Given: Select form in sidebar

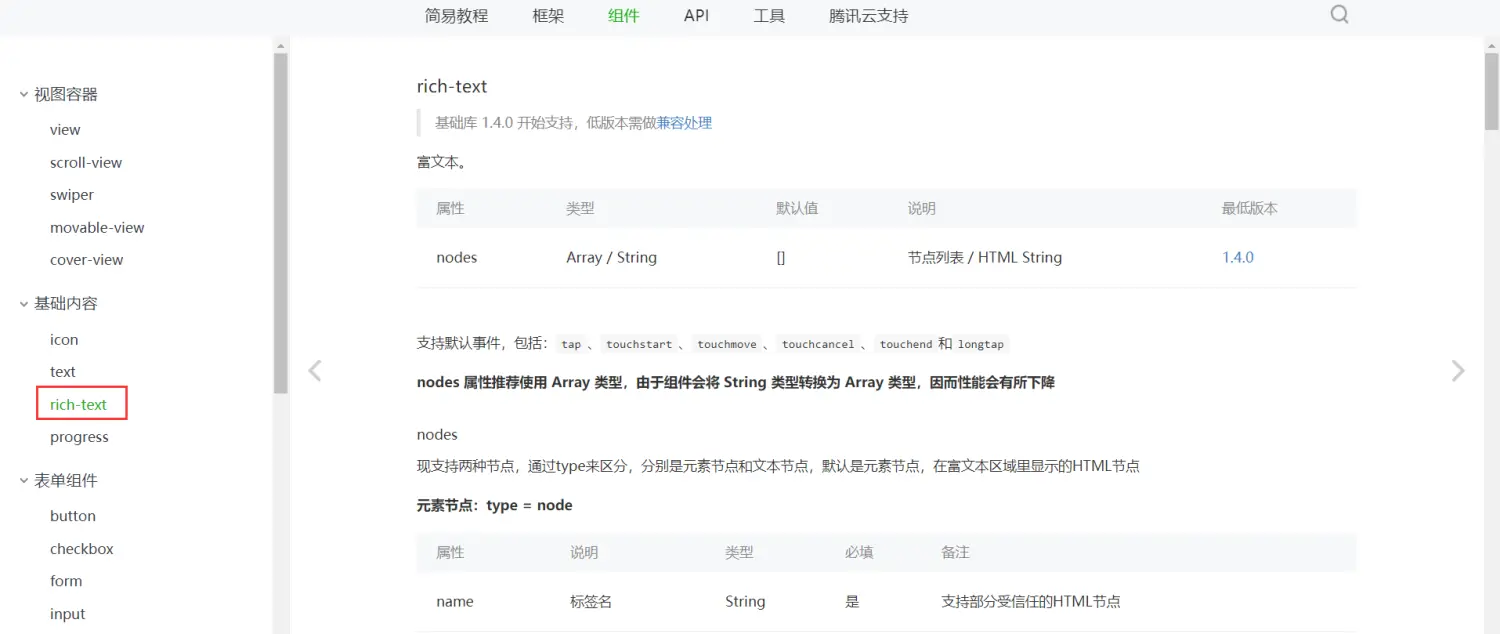Looking at the screenshot, I should click(66, 581).
